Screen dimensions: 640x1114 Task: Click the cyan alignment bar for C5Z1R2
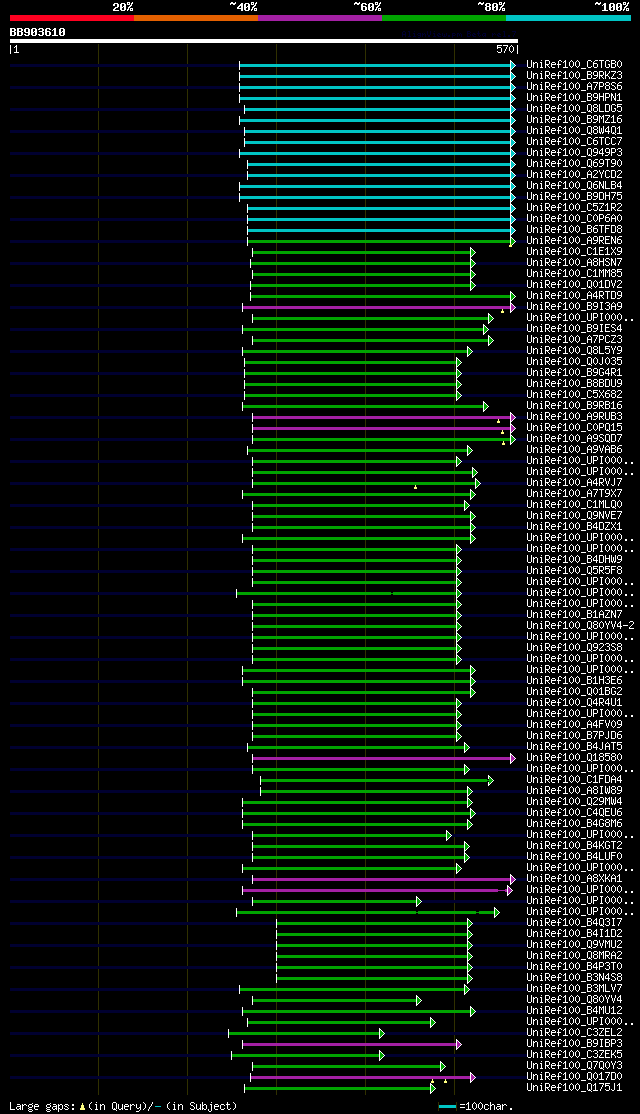pyautogui.click(x=381, y=208)
